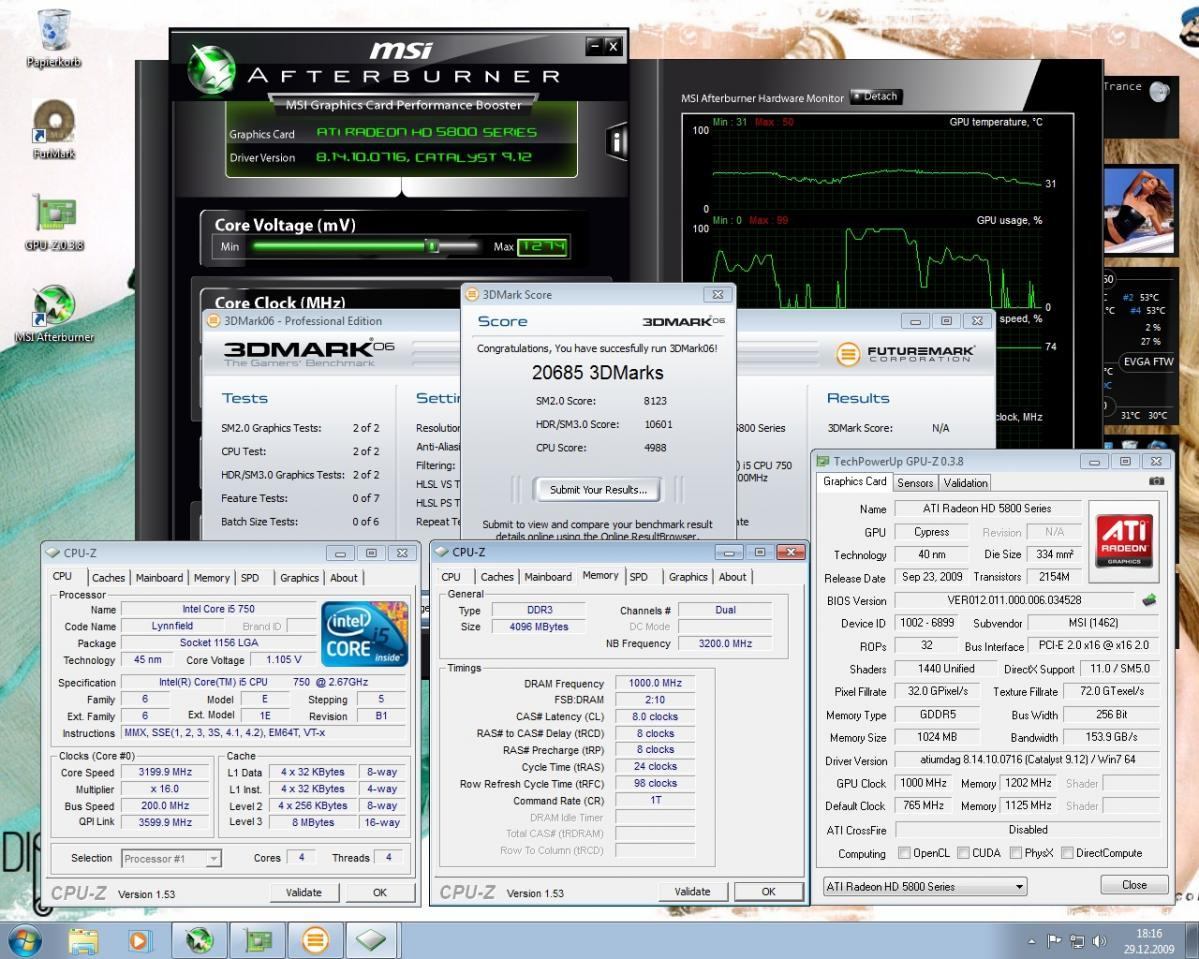Show hidden tray icons arrow
The height and width of the screenshot is (959, 1199).
pyautogui.click(x=1032, y=941)
